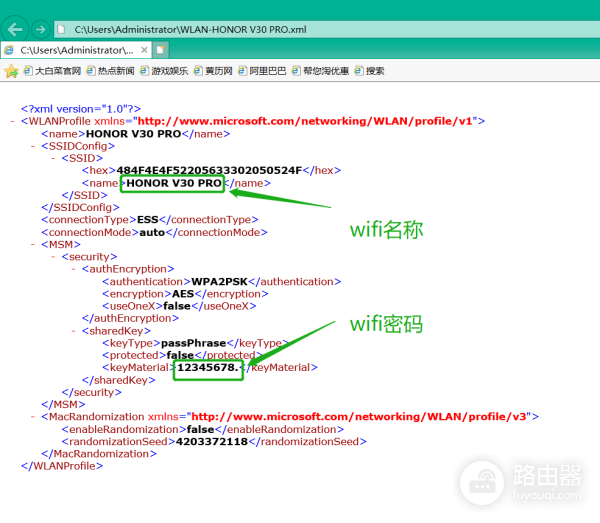Collapse the security node
This screenshot has height=523, width=600.
point(53,257)
